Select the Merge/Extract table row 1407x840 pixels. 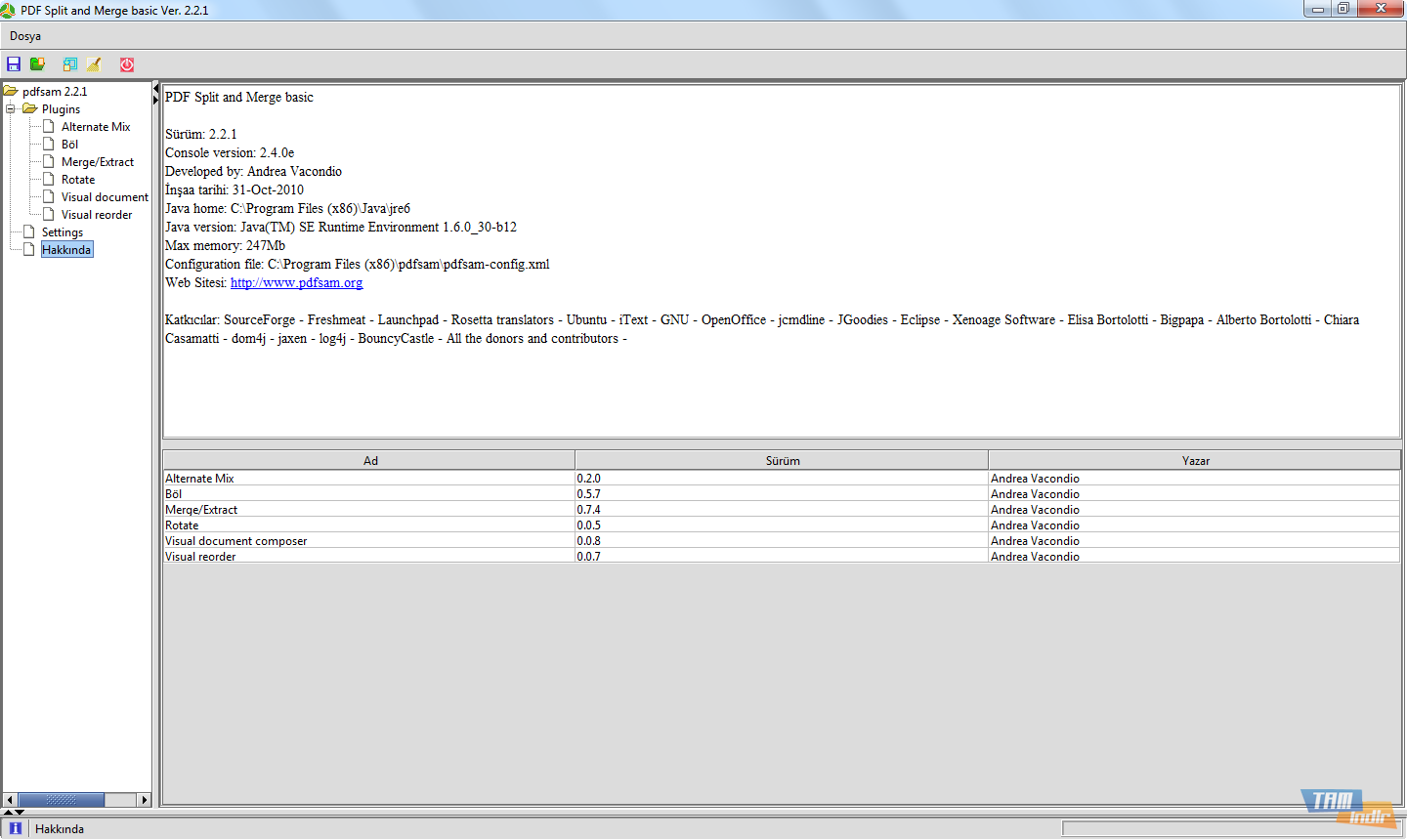click(x=782, y=510)
